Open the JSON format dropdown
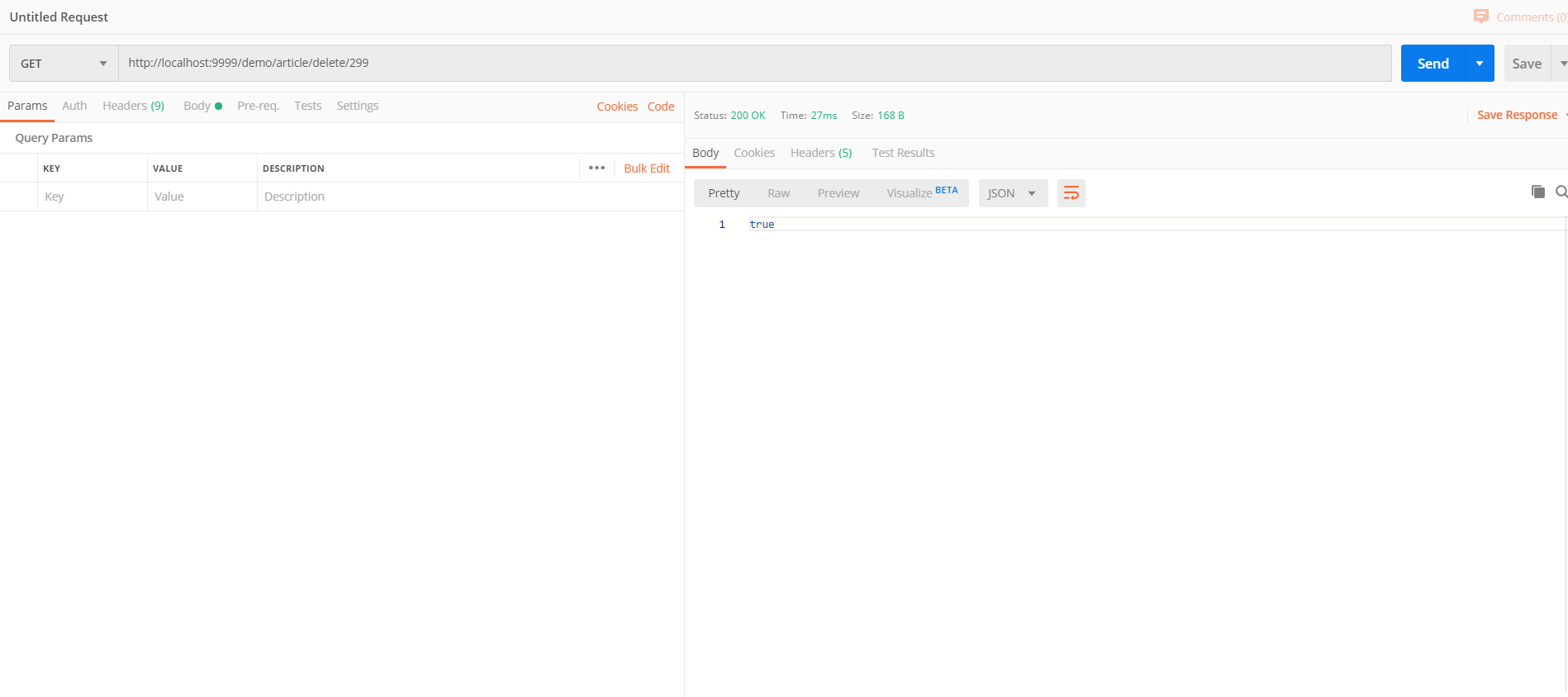Image resolution: width=1568 pixels, height=697 pixels. (1013, 193)
